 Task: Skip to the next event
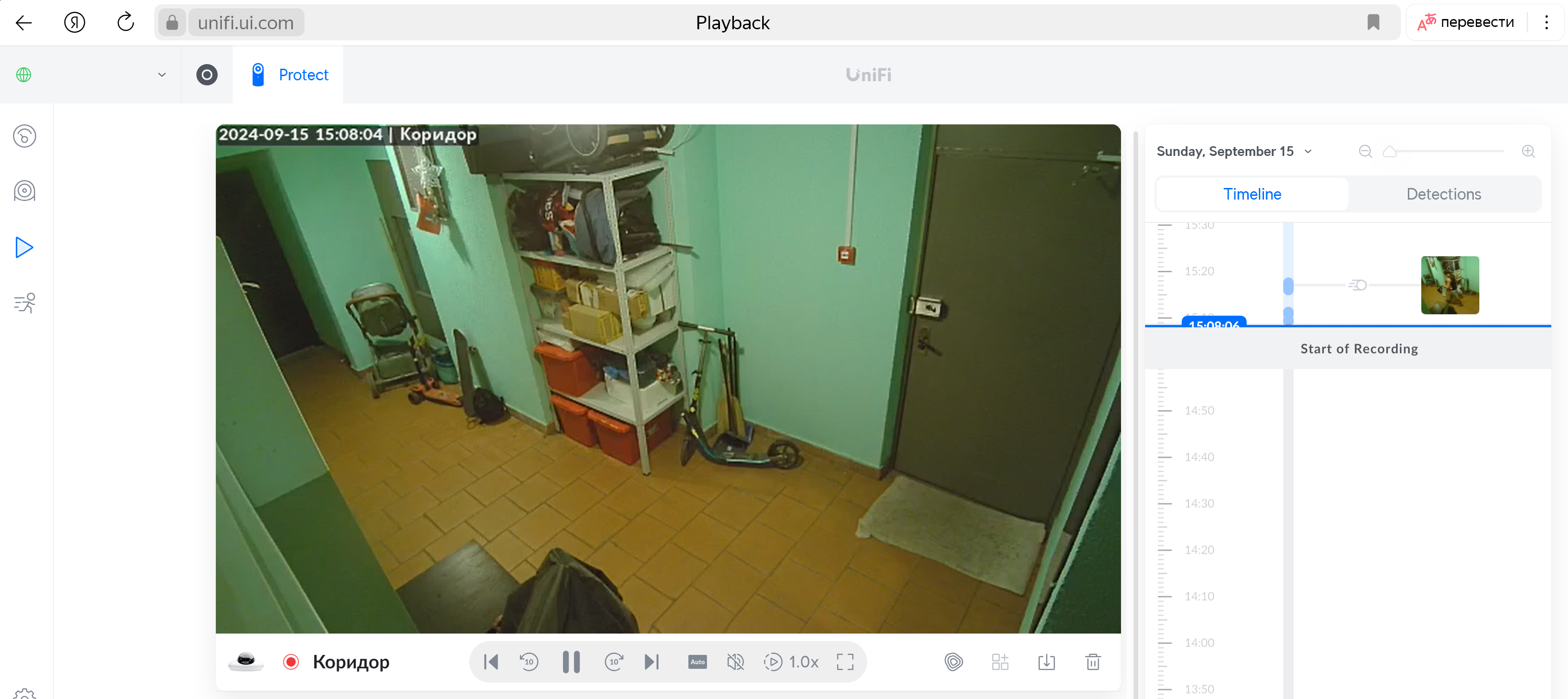tap(651, 662)
